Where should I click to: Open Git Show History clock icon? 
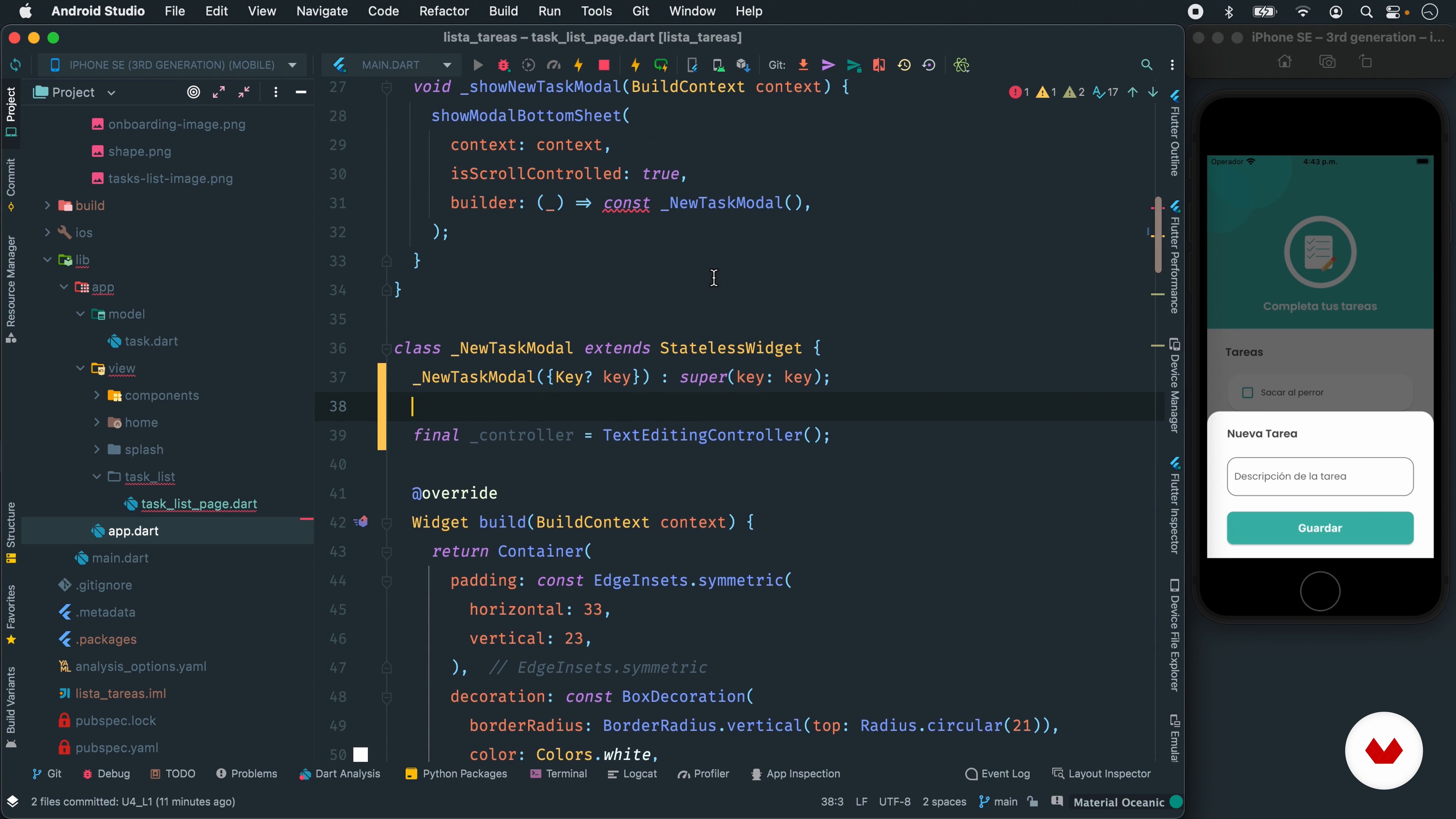click(x=904, y=65)
